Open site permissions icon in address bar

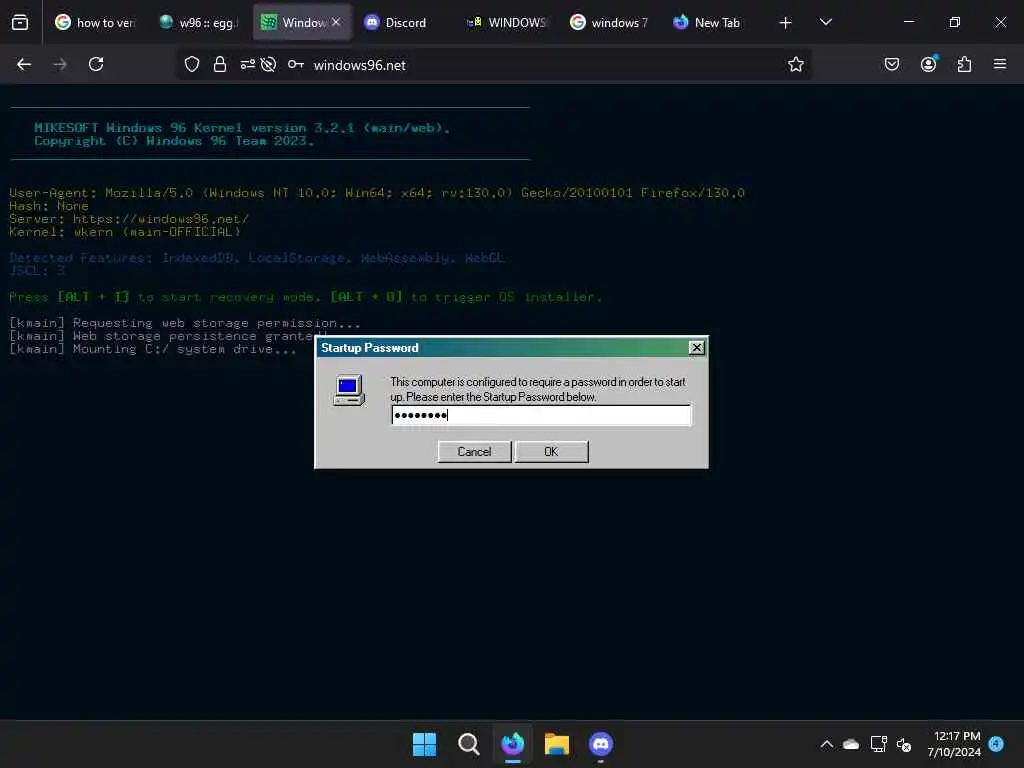point(248,64)
